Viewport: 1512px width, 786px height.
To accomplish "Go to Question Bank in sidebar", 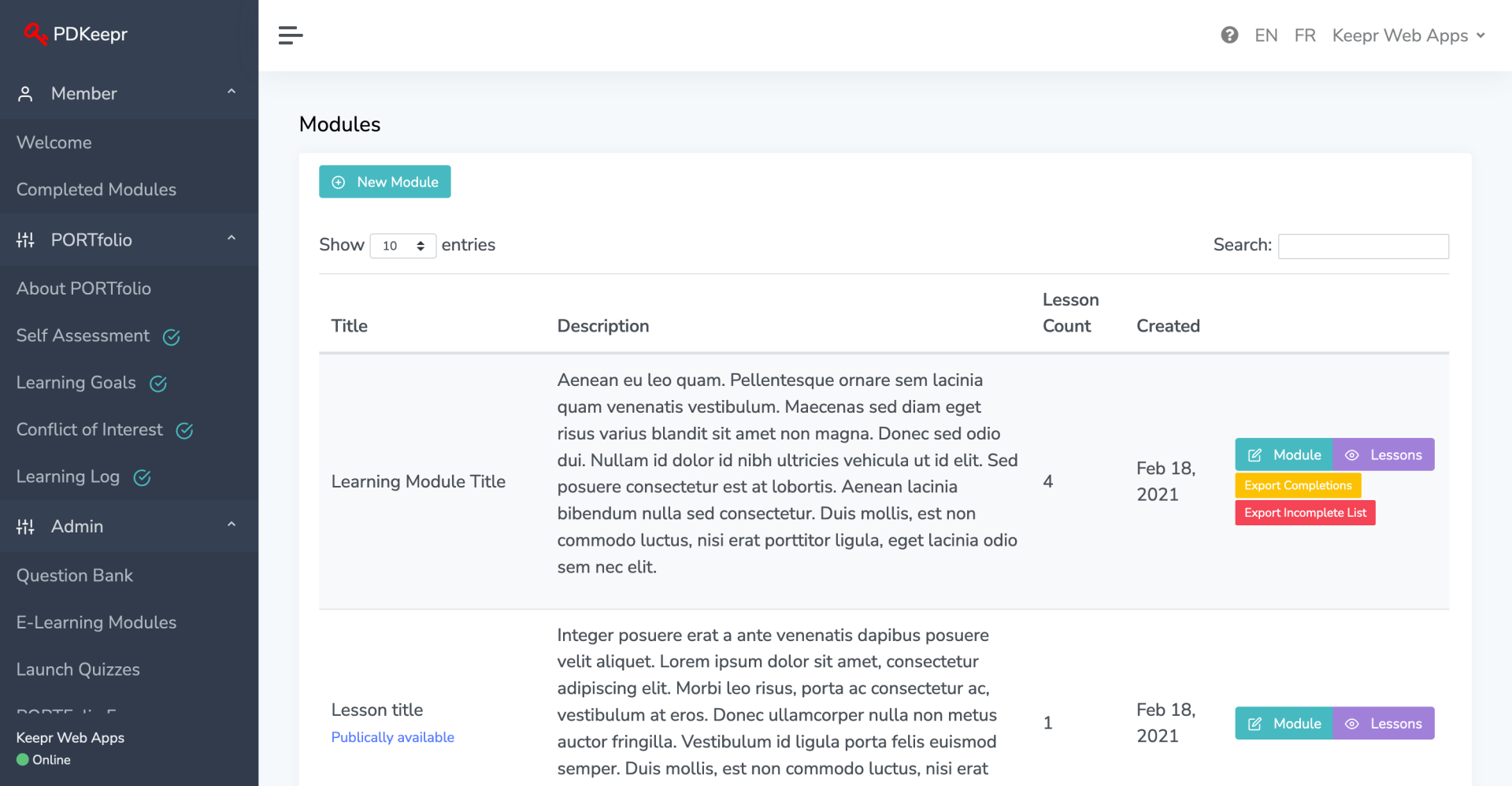I will coord(75,576).
